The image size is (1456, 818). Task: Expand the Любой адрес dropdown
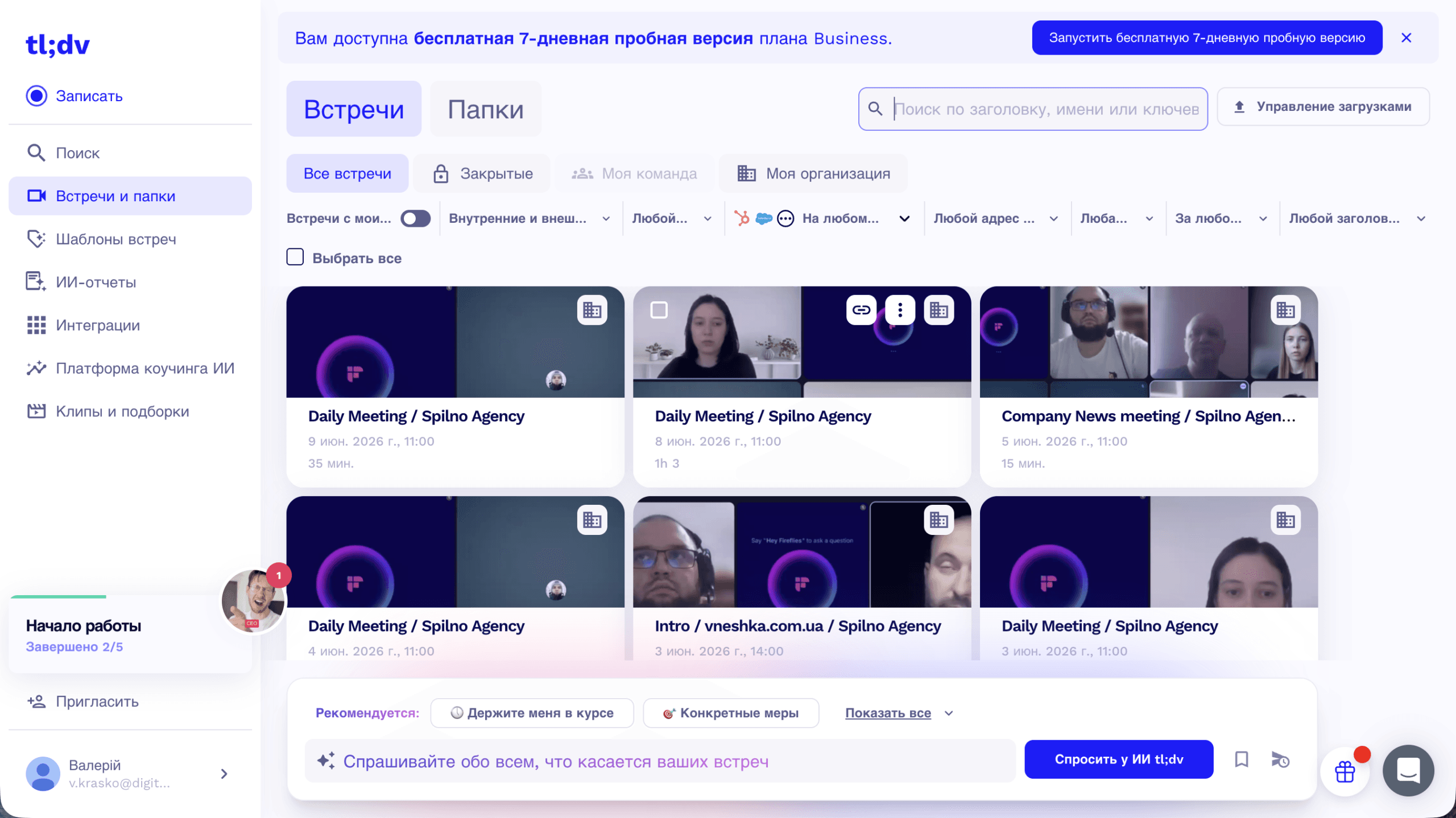996,218
